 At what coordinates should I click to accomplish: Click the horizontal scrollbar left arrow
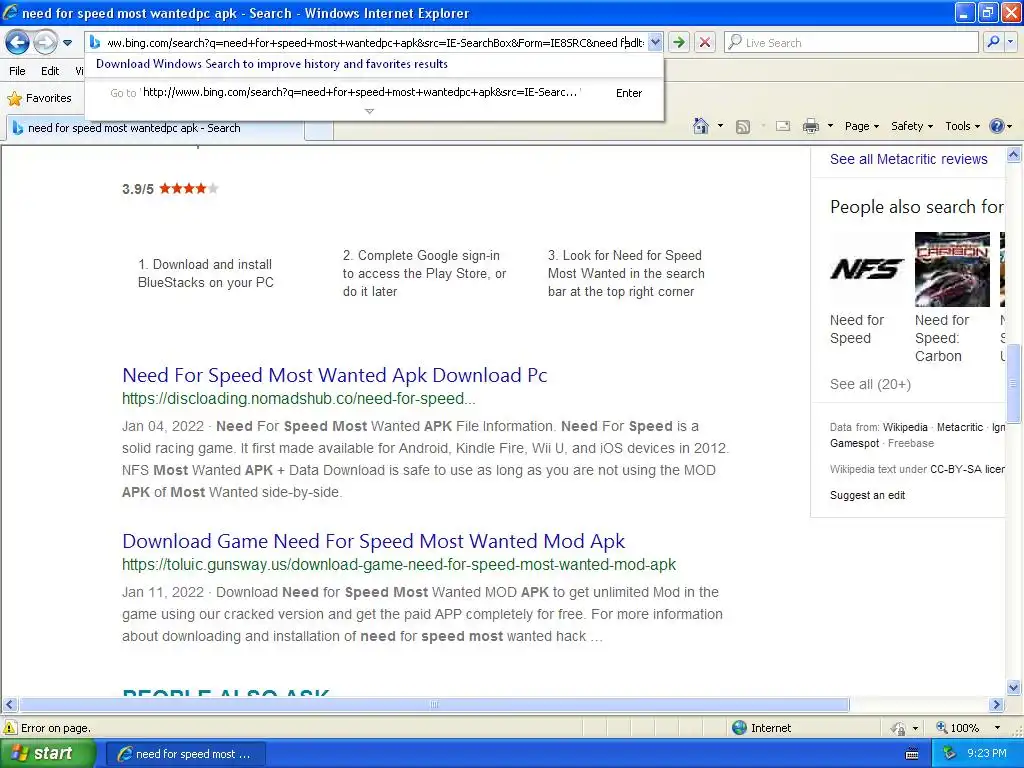9,704
